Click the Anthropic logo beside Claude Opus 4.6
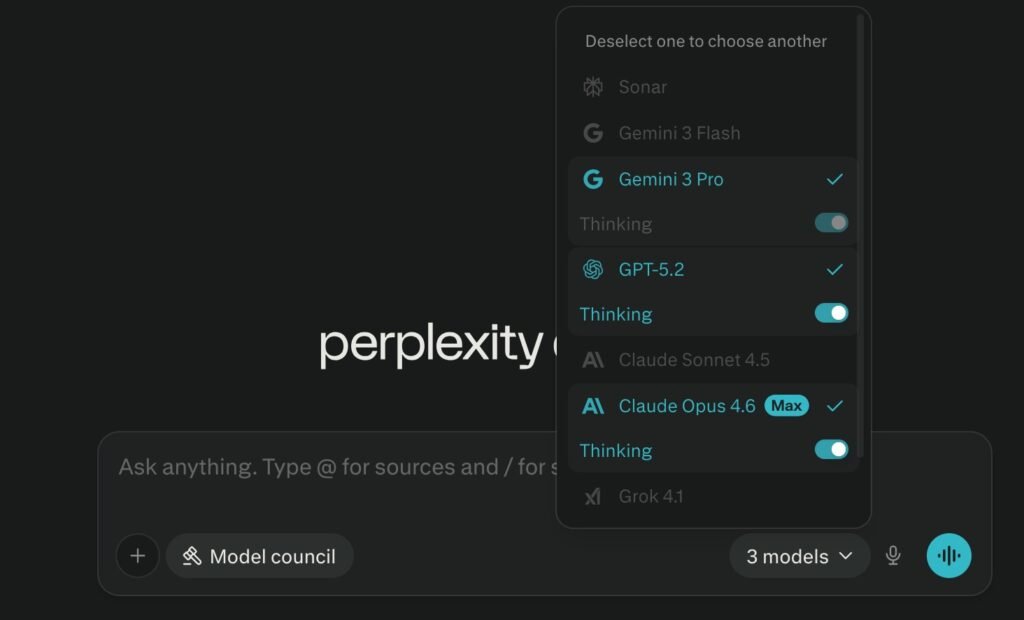Image resolution: width=1024 pixels, height=620 pixels. (593, 406)
